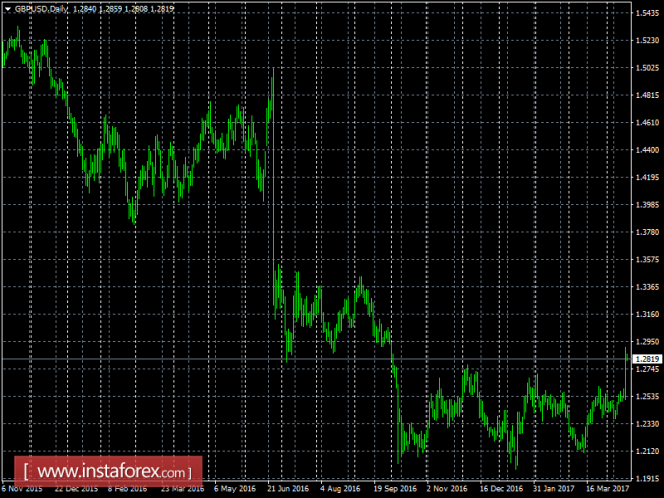This screenshot has width=664, height=498.
Task: Click the 1.3780 price scale label
Action: [x=647, y=232]
